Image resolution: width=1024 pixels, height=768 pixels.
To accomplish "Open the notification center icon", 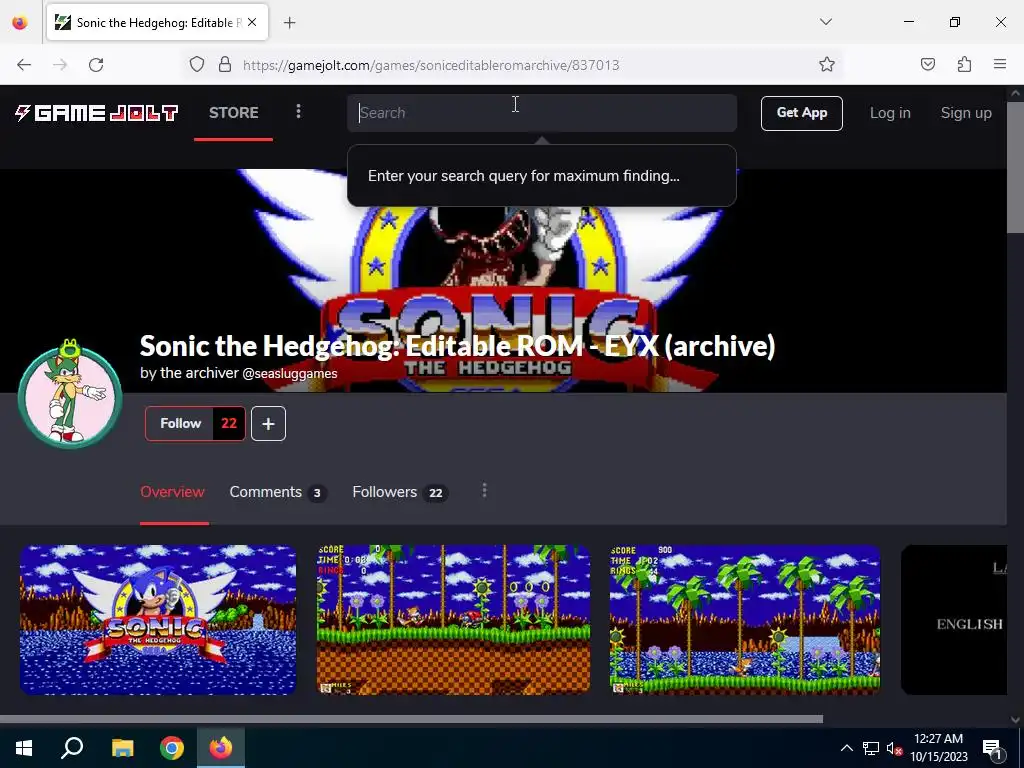I will click(992, 748).
